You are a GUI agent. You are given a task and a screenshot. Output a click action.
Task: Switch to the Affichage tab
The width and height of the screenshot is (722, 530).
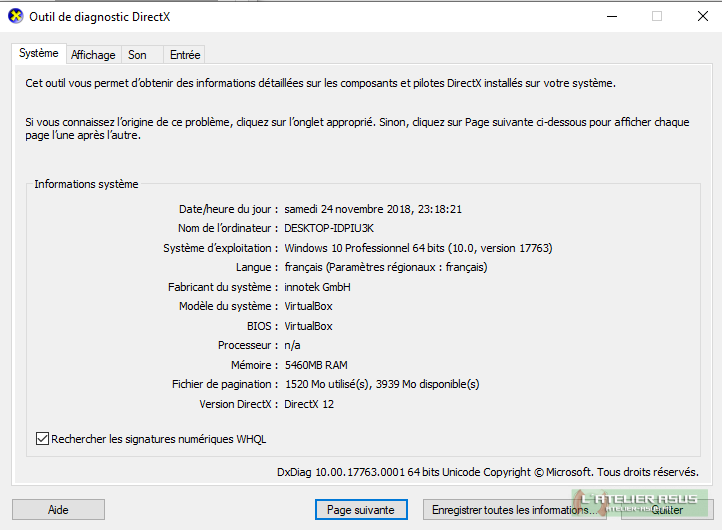(x=93, y=55)
